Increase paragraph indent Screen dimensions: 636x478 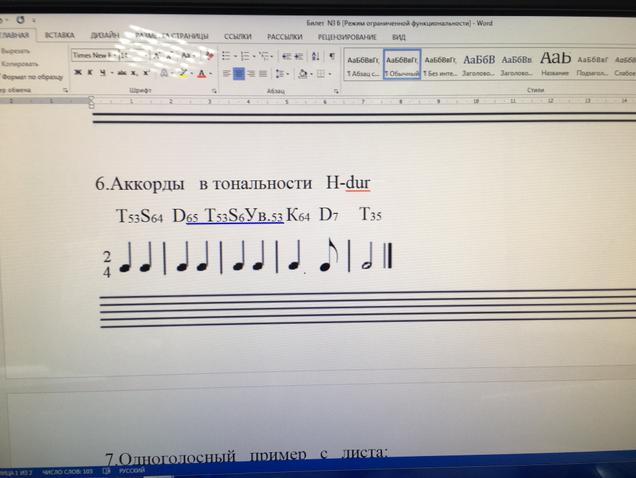(299, 56)
